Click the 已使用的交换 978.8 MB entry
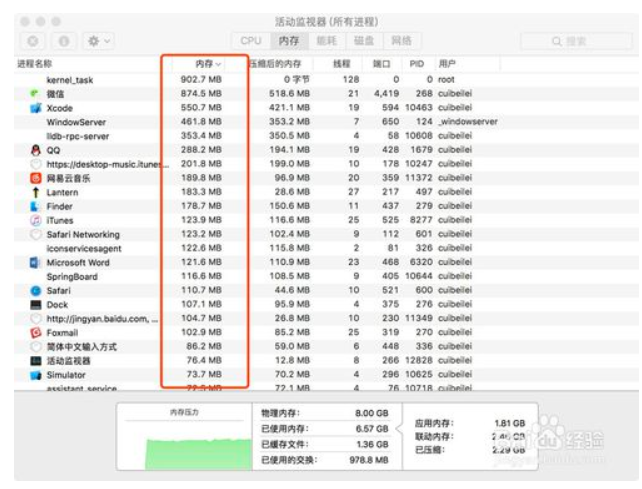 pyautogui.click(x=325, y=460)
